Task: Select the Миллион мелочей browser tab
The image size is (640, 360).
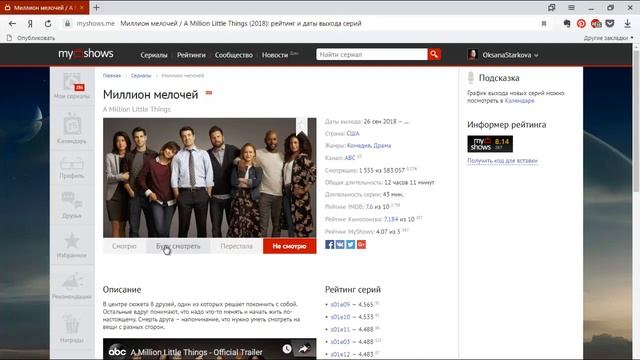Action: click(44, 7)
